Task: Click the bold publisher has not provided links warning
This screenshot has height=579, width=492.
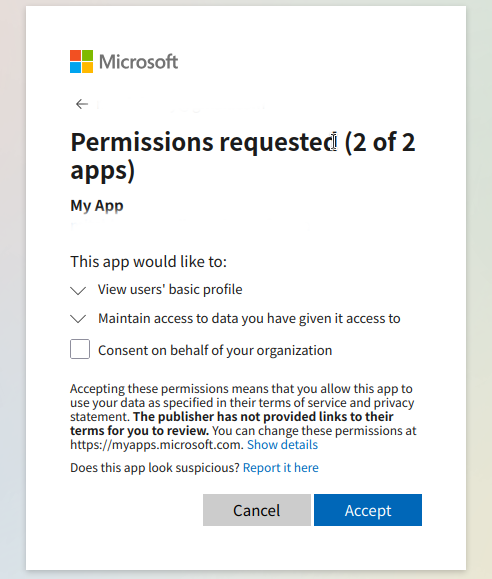Action: [x=232, y=424]
